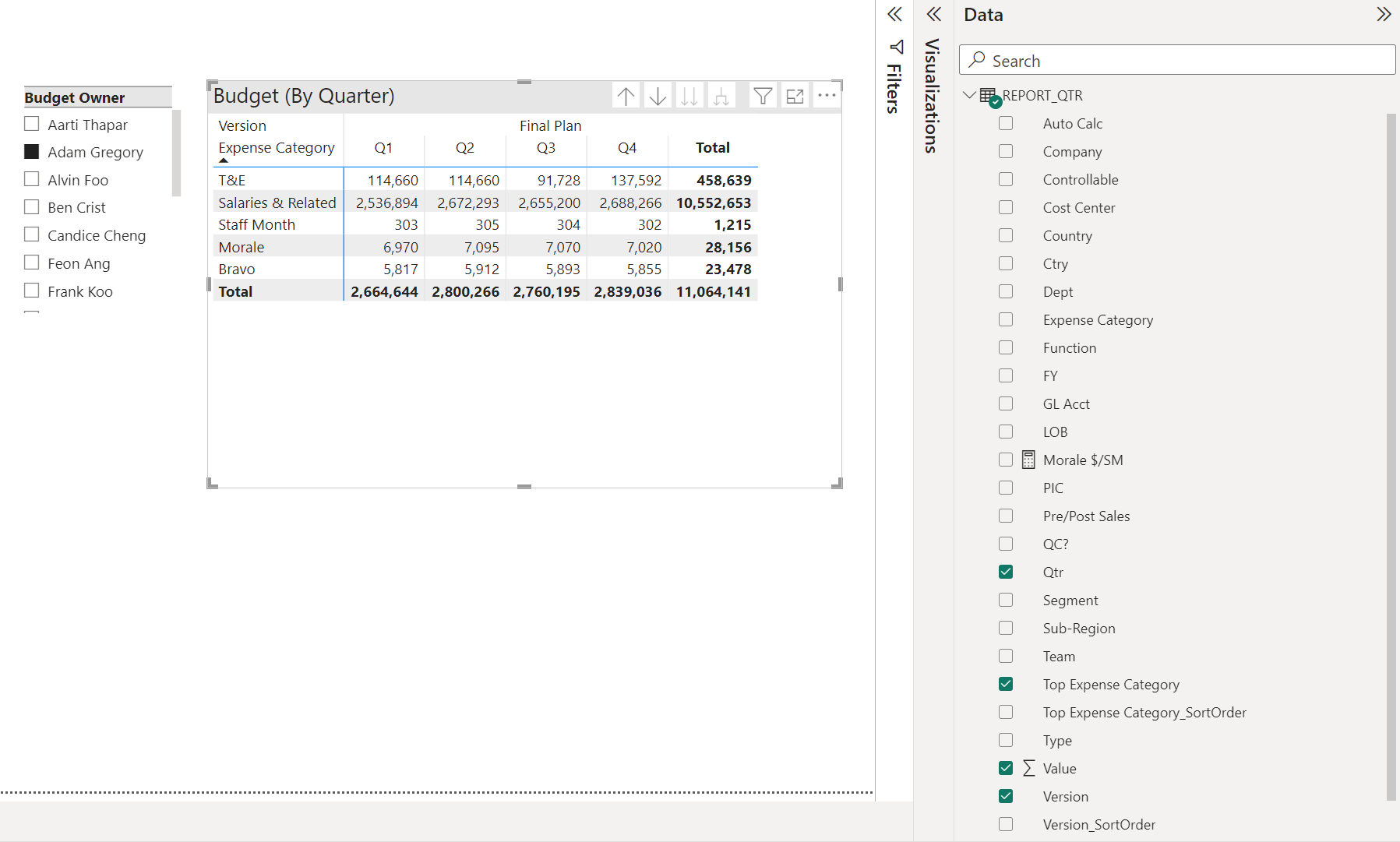Click the Staff Month row label
Viewport: 1400px width, 842px height.
click(x=256, y=224)
